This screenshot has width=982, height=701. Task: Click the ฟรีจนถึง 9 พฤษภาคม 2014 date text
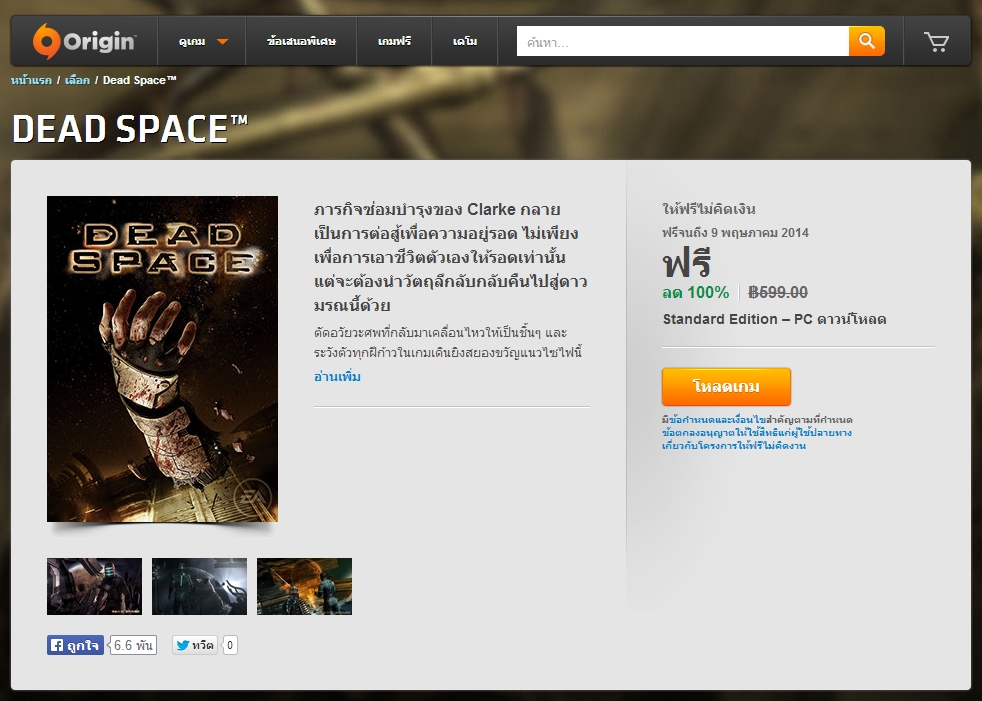pos(735,233)
